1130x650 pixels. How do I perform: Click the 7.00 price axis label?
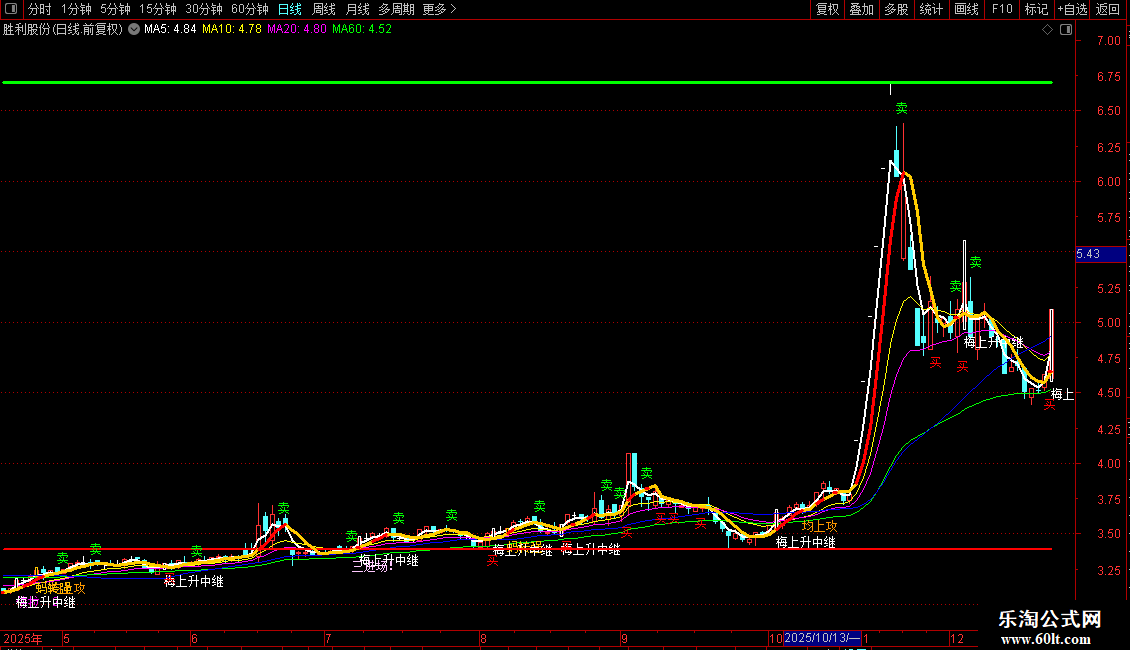1108,41
